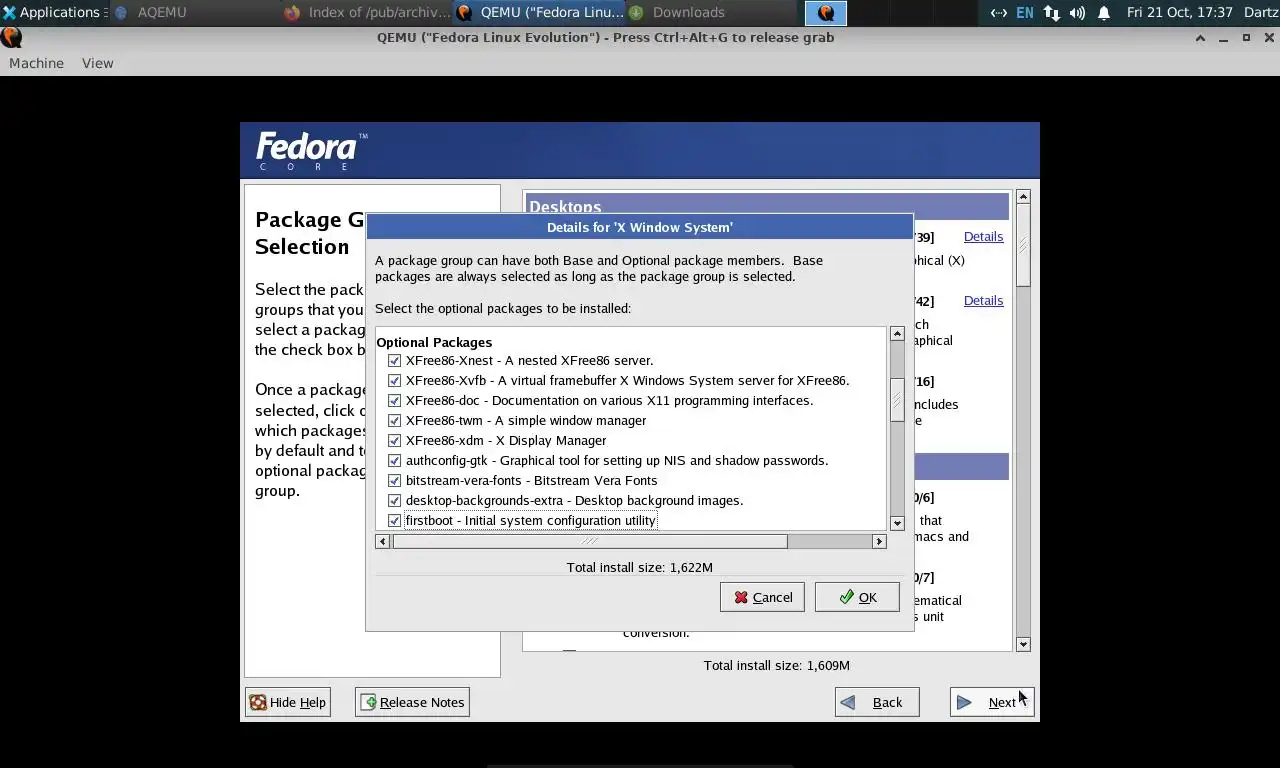Uncheck the XFree86-Xvfb package checkbox
1280x768 pixels.
coord(394,380)
